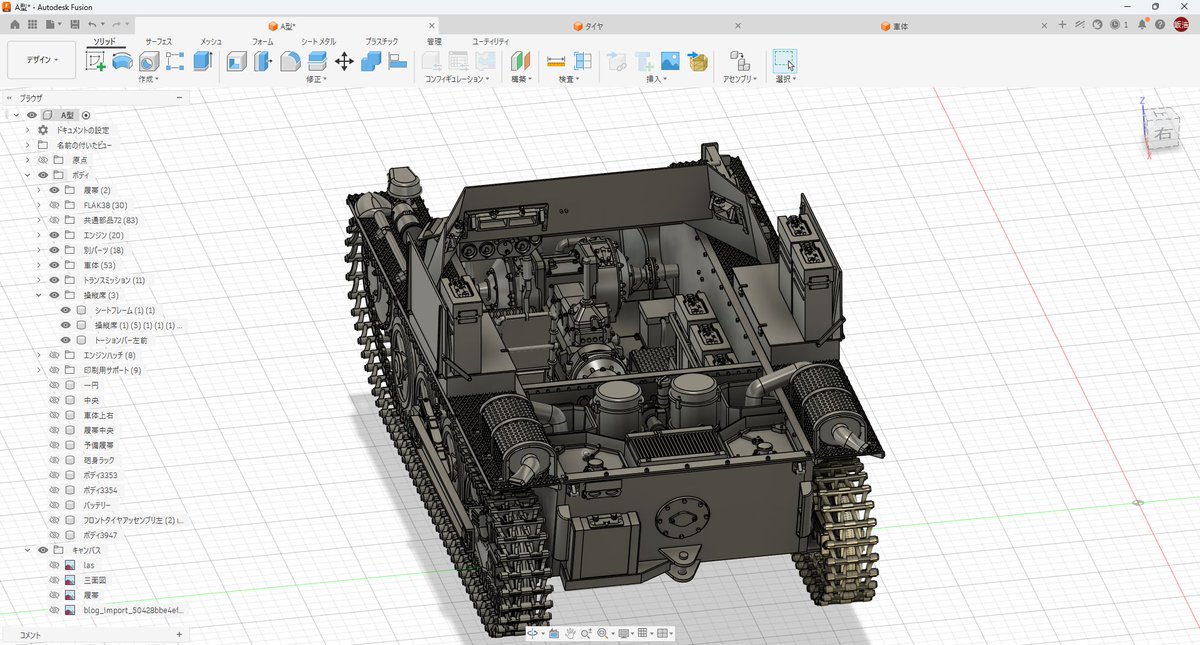Click the Insert McMaster-Carr component icon
This screenshot has height=645, width=1200.
point(697,62)
